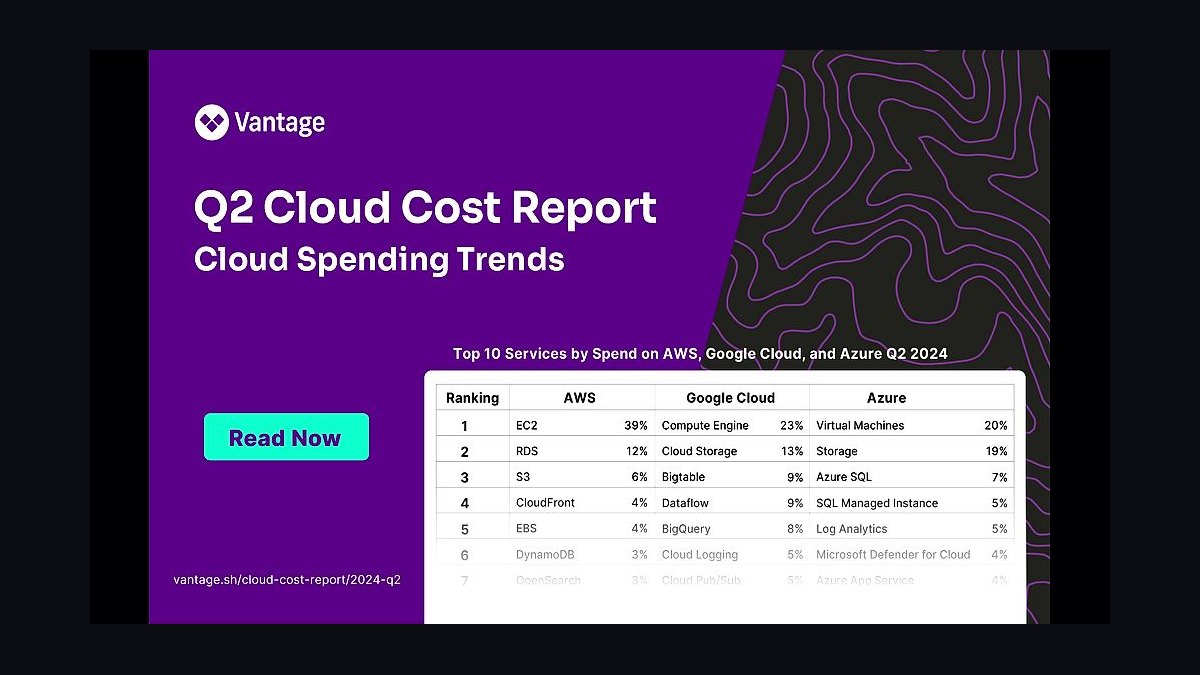
Task: Click the EC2 cell
Action: coord(527,425)
